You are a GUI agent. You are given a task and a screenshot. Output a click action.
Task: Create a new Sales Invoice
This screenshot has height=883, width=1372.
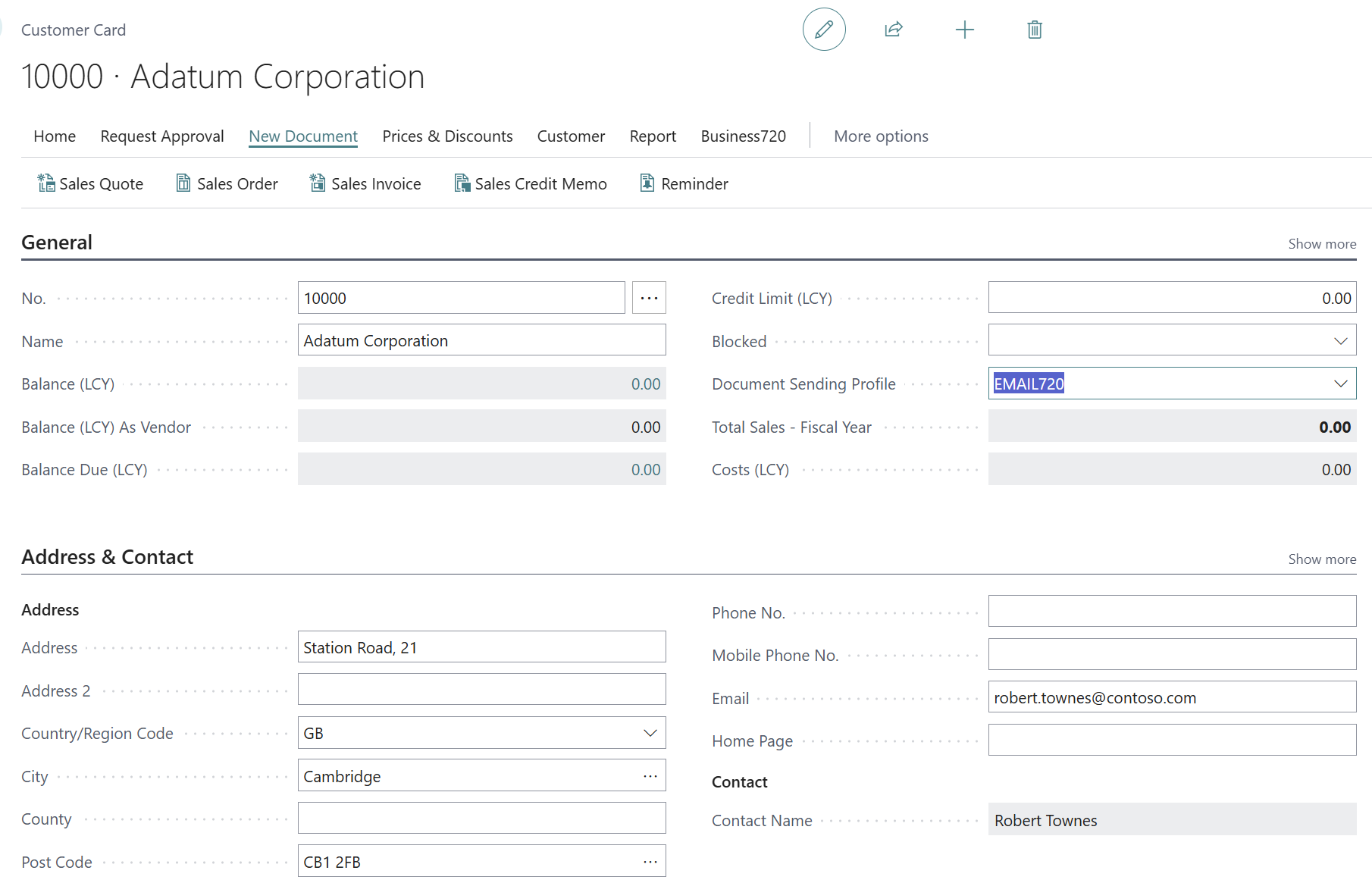365,183
